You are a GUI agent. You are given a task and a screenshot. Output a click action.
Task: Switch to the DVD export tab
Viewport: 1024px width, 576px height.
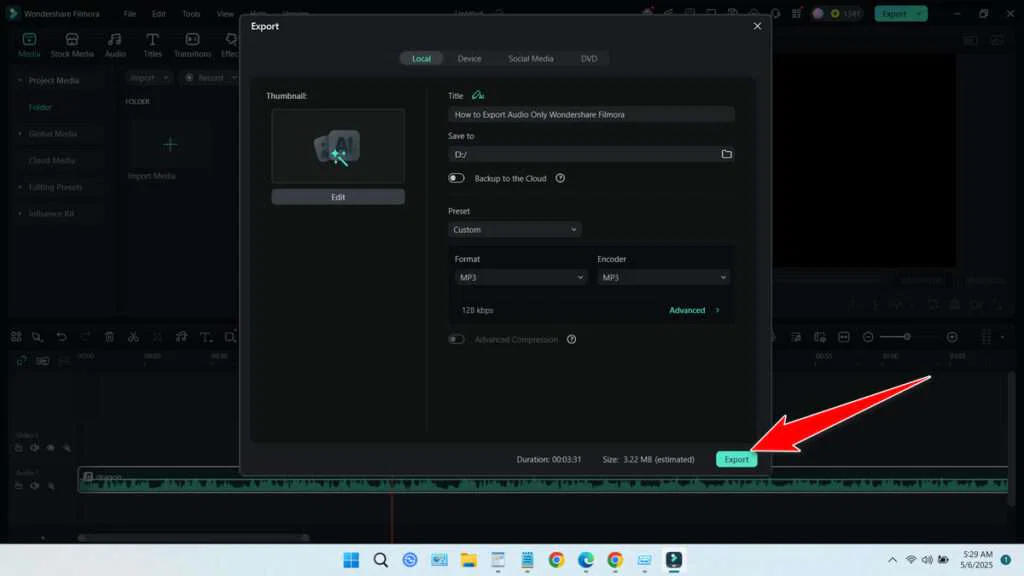[588, 58]
